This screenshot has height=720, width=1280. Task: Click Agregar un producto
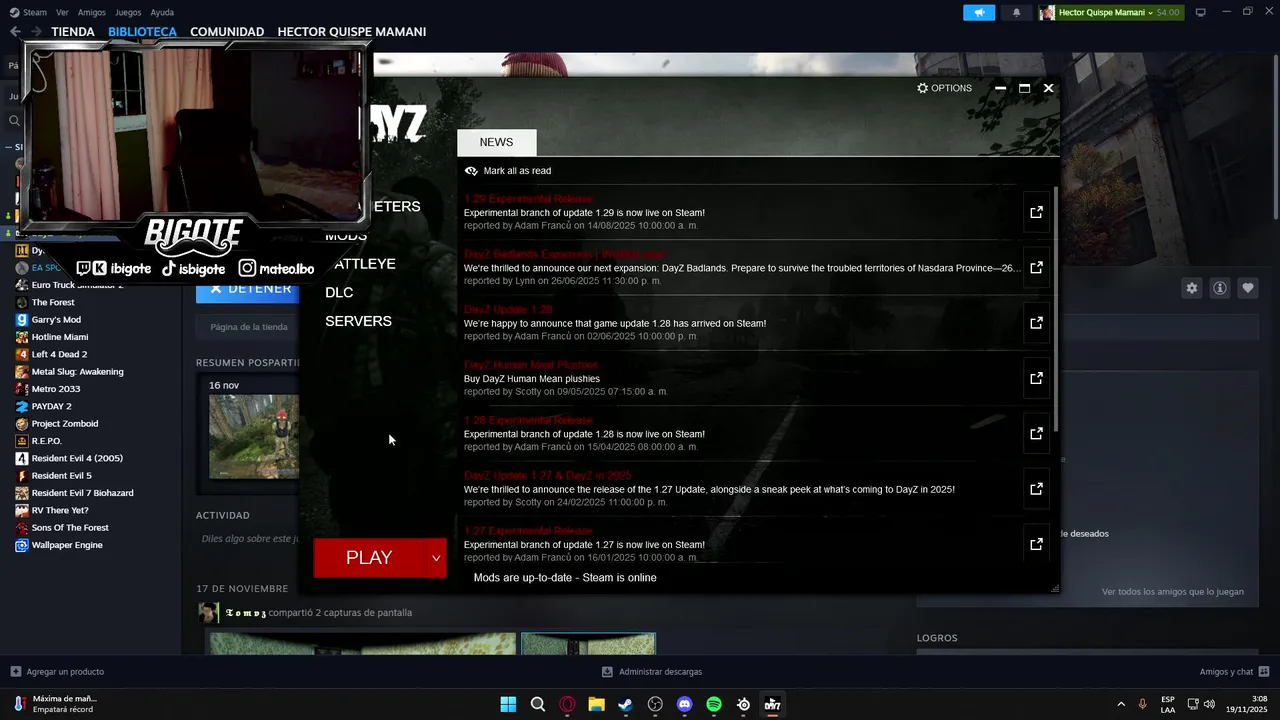(57, 672)
